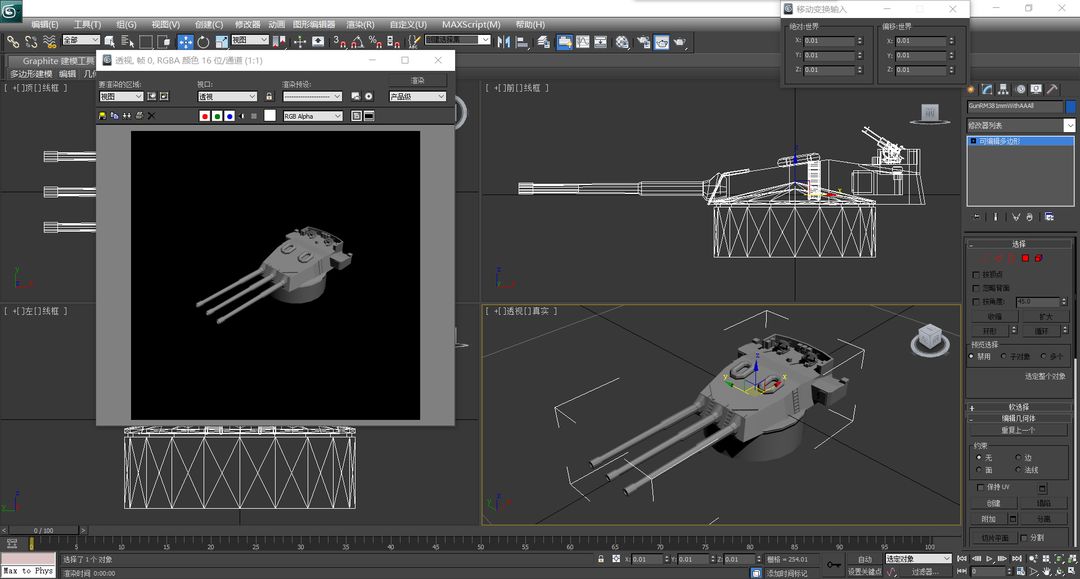Click the Pan View navigation icon
This screenshot has width=1080, height=579.
(x=1047, y=571)
